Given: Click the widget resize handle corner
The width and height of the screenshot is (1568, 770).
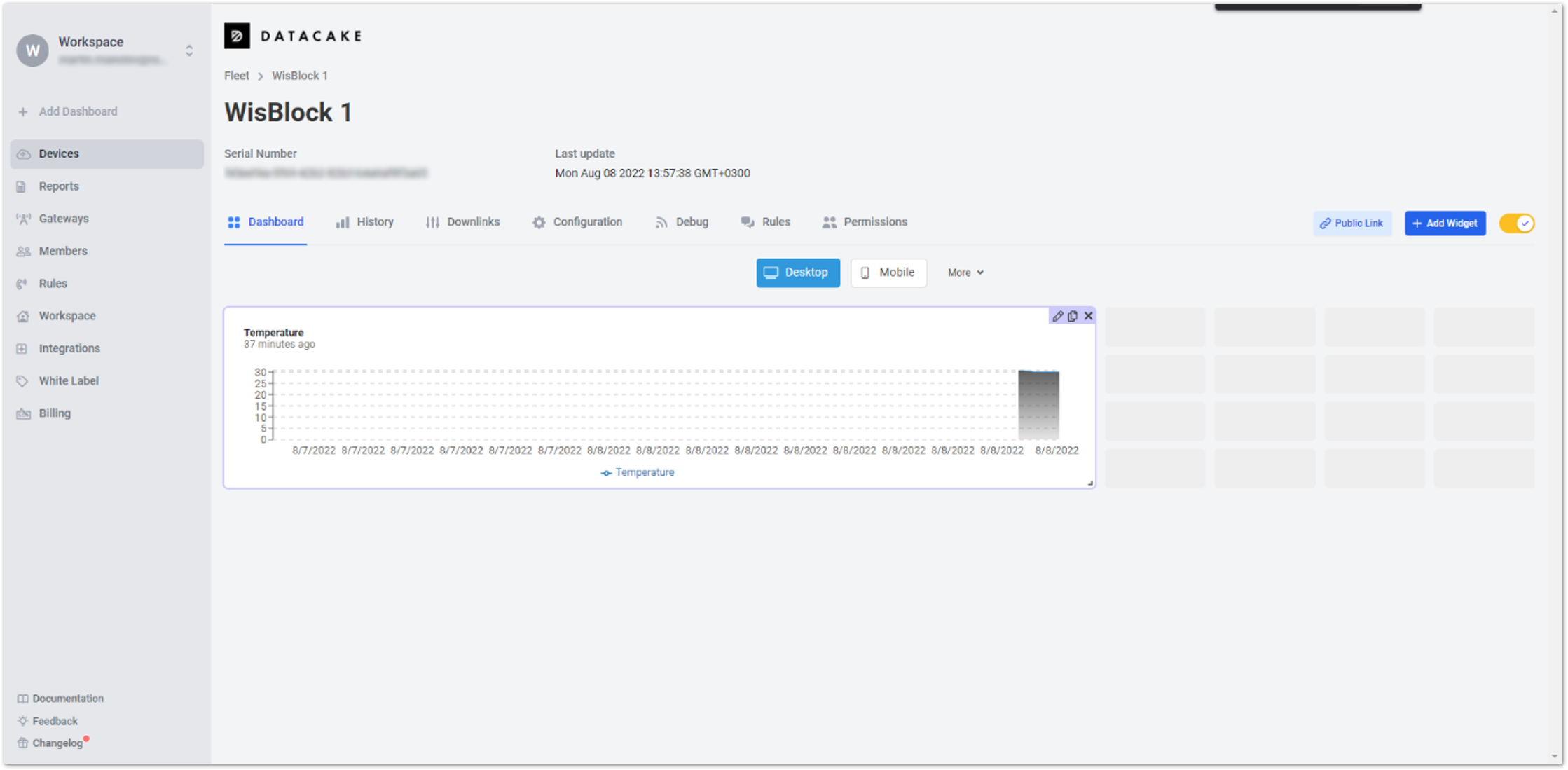Looking at the screenshot, I should pyautogui.click(x=1090, y=483).
